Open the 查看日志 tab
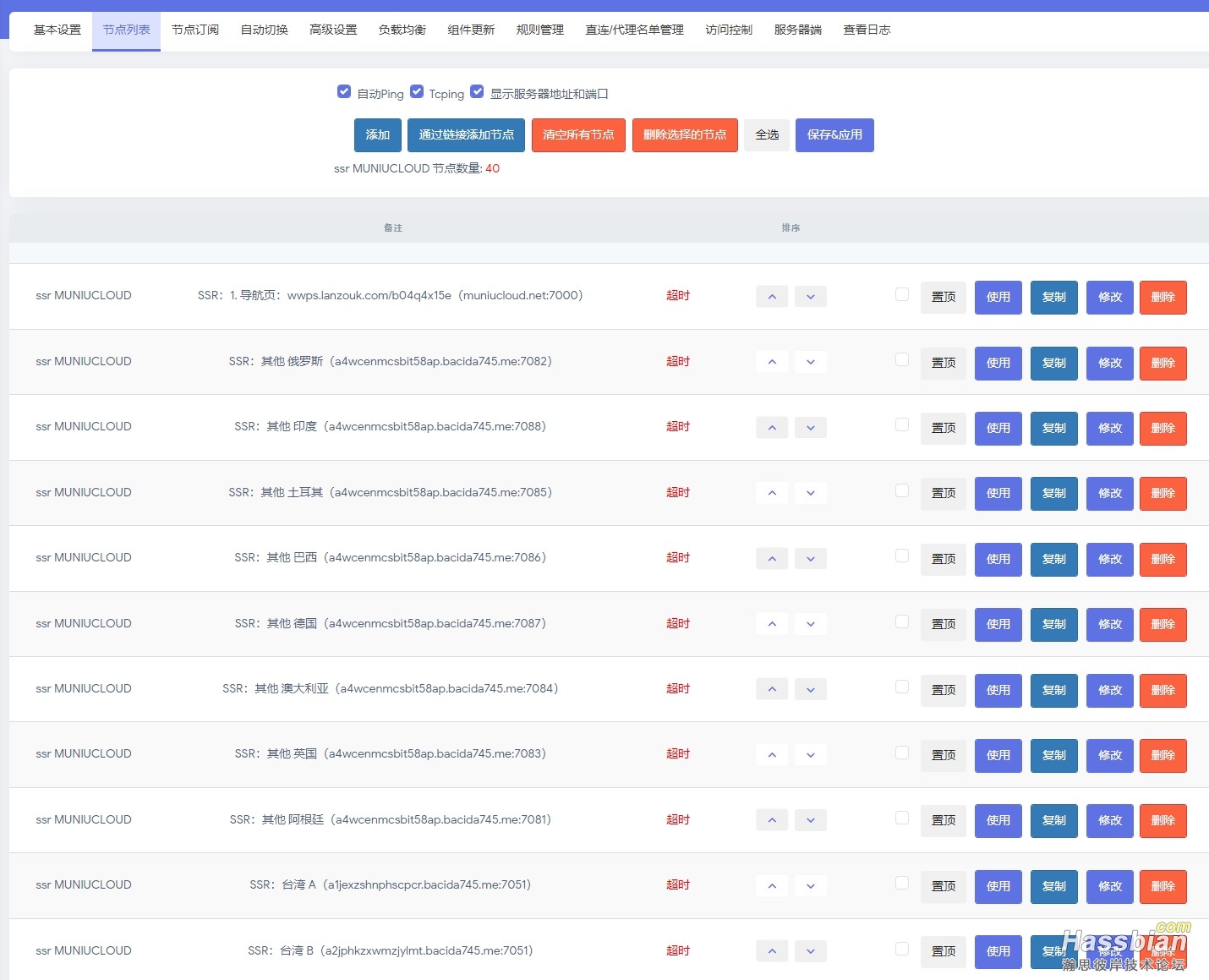The image size is (1209, 980). pos(867,30)
